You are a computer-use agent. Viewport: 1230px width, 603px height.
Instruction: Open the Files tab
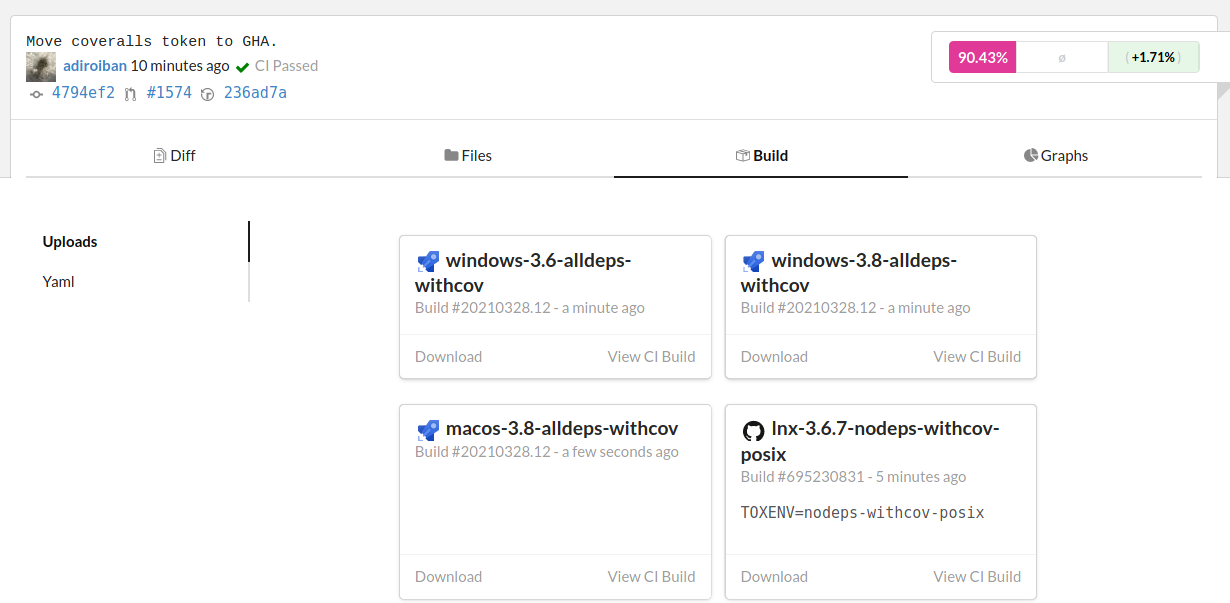(468, 156)
